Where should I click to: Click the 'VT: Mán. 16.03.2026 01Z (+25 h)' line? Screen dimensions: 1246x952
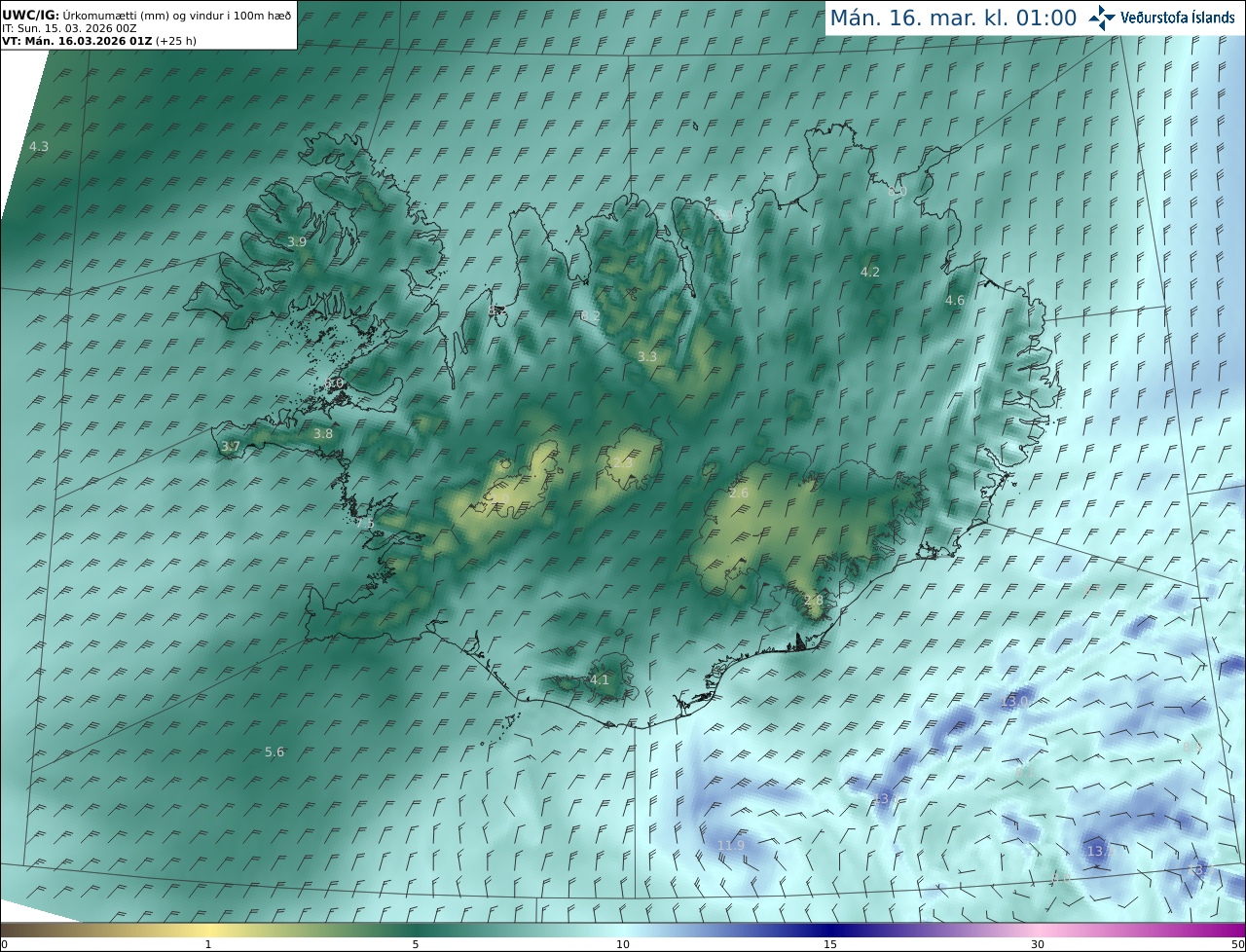tap(99, 41)
